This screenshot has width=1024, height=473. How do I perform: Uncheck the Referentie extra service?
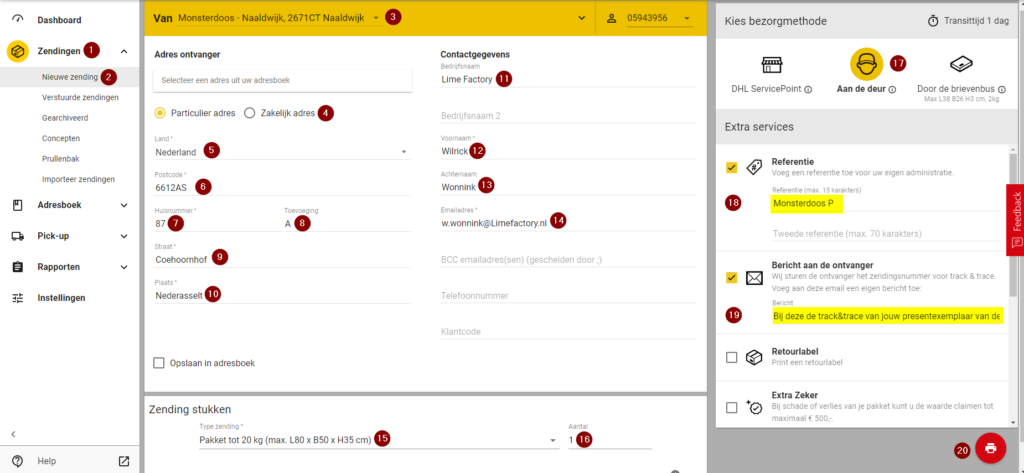coord(732,167)
